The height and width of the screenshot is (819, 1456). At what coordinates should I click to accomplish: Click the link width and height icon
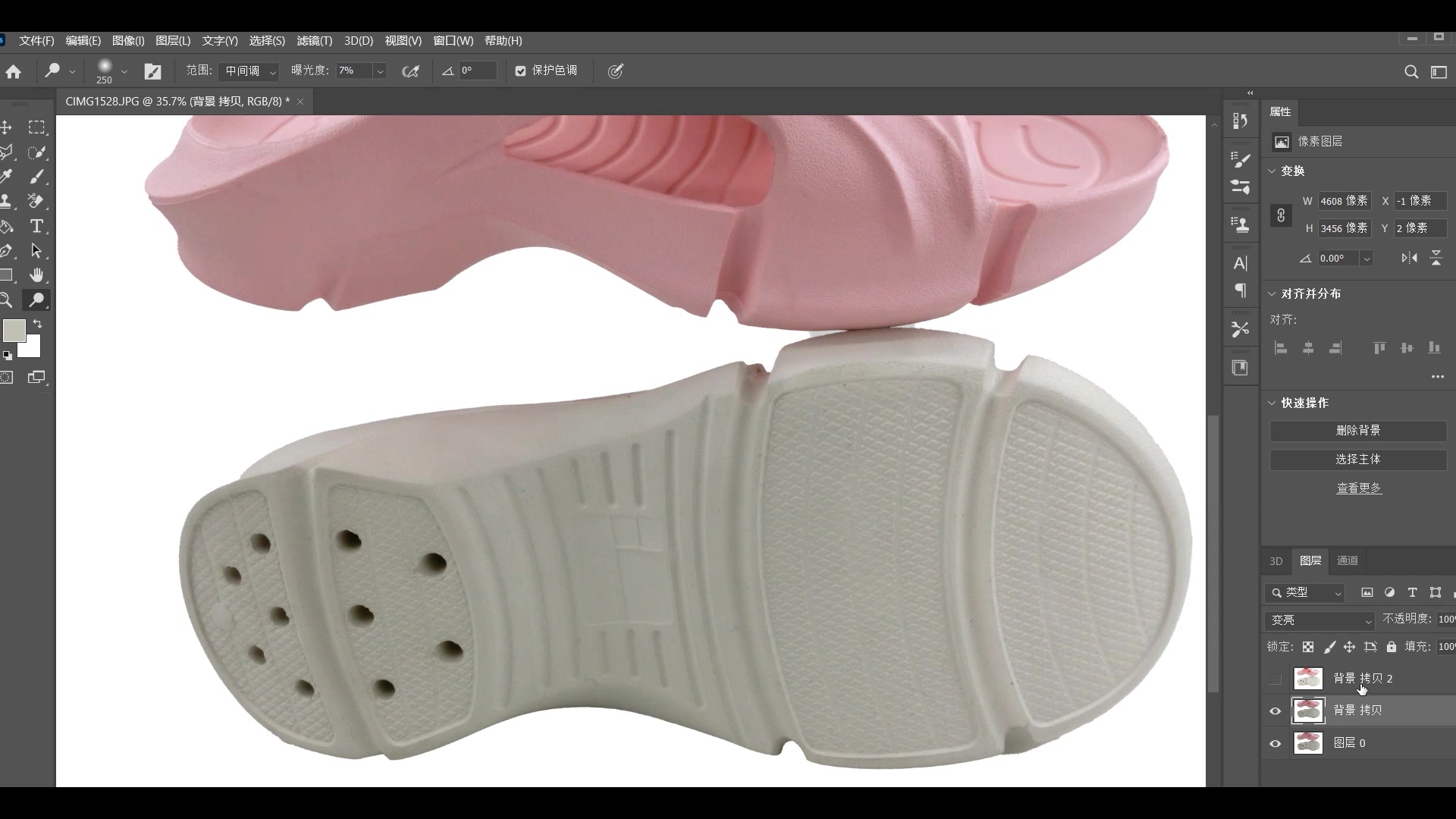[x=1281, y=215]
